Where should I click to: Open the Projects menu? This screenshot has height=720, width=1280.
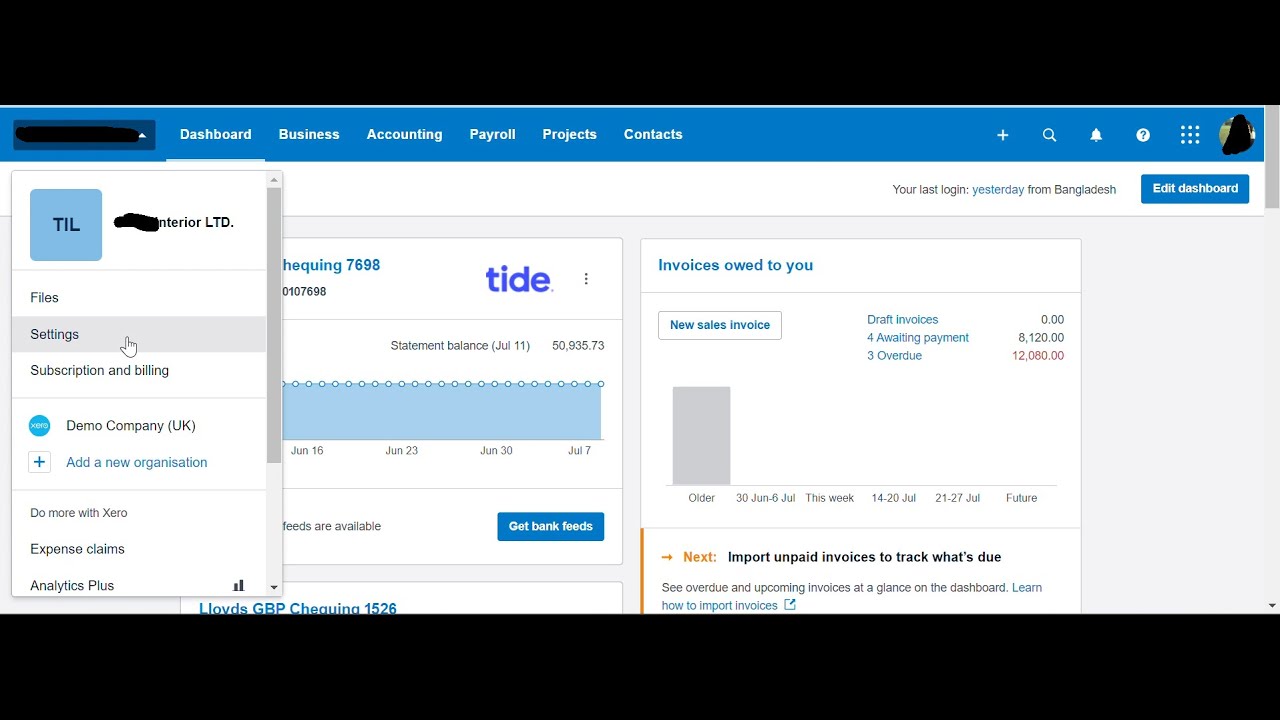click(569, 134)
